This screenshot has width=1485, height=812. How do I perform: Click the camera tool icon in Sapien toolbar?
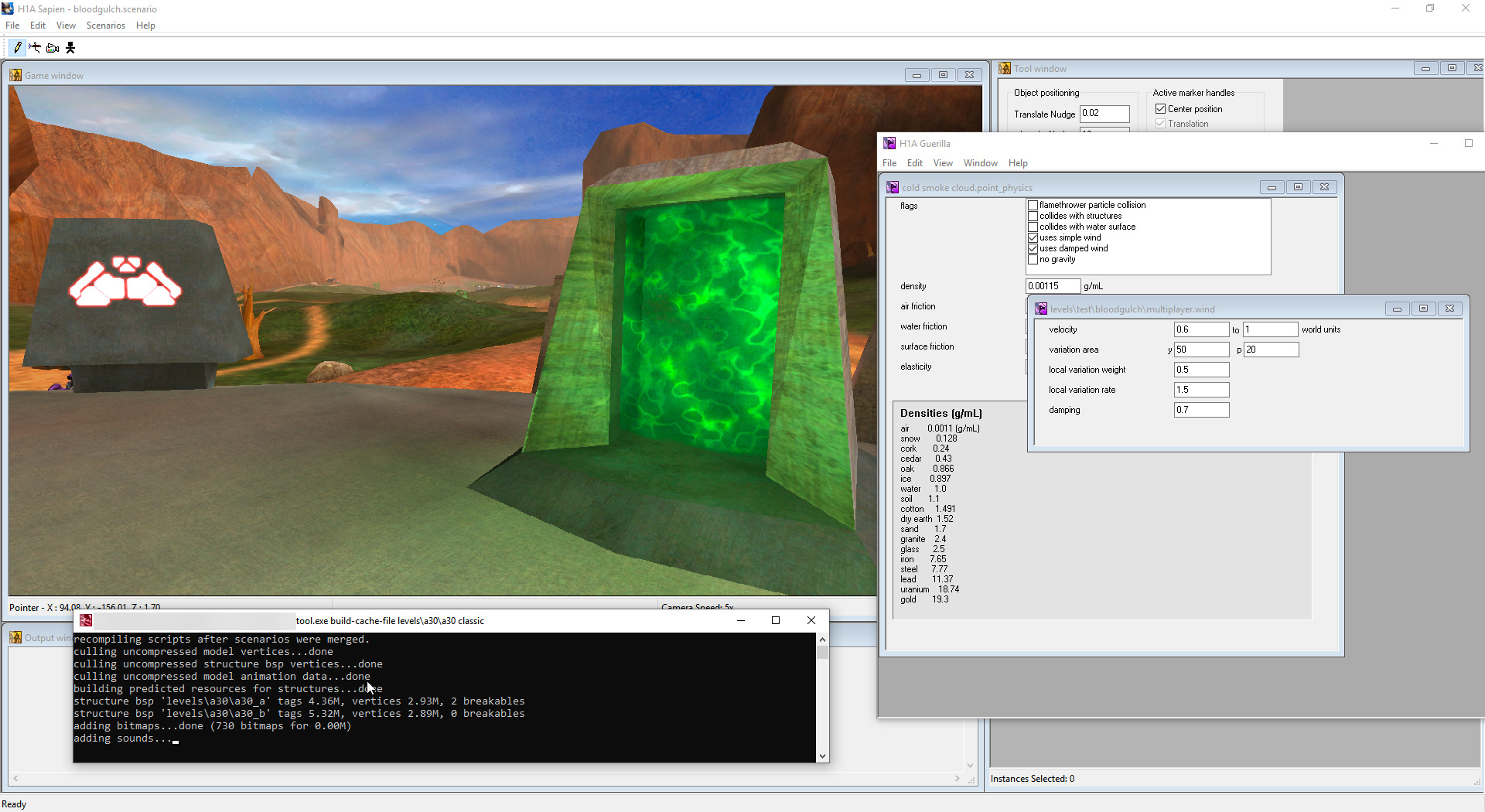pos(53,48)
